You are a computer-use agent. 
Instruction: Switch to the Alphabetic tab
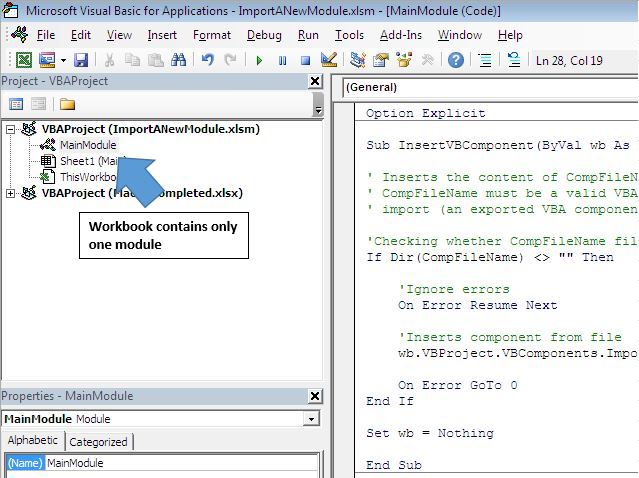(x=33, y=440)
